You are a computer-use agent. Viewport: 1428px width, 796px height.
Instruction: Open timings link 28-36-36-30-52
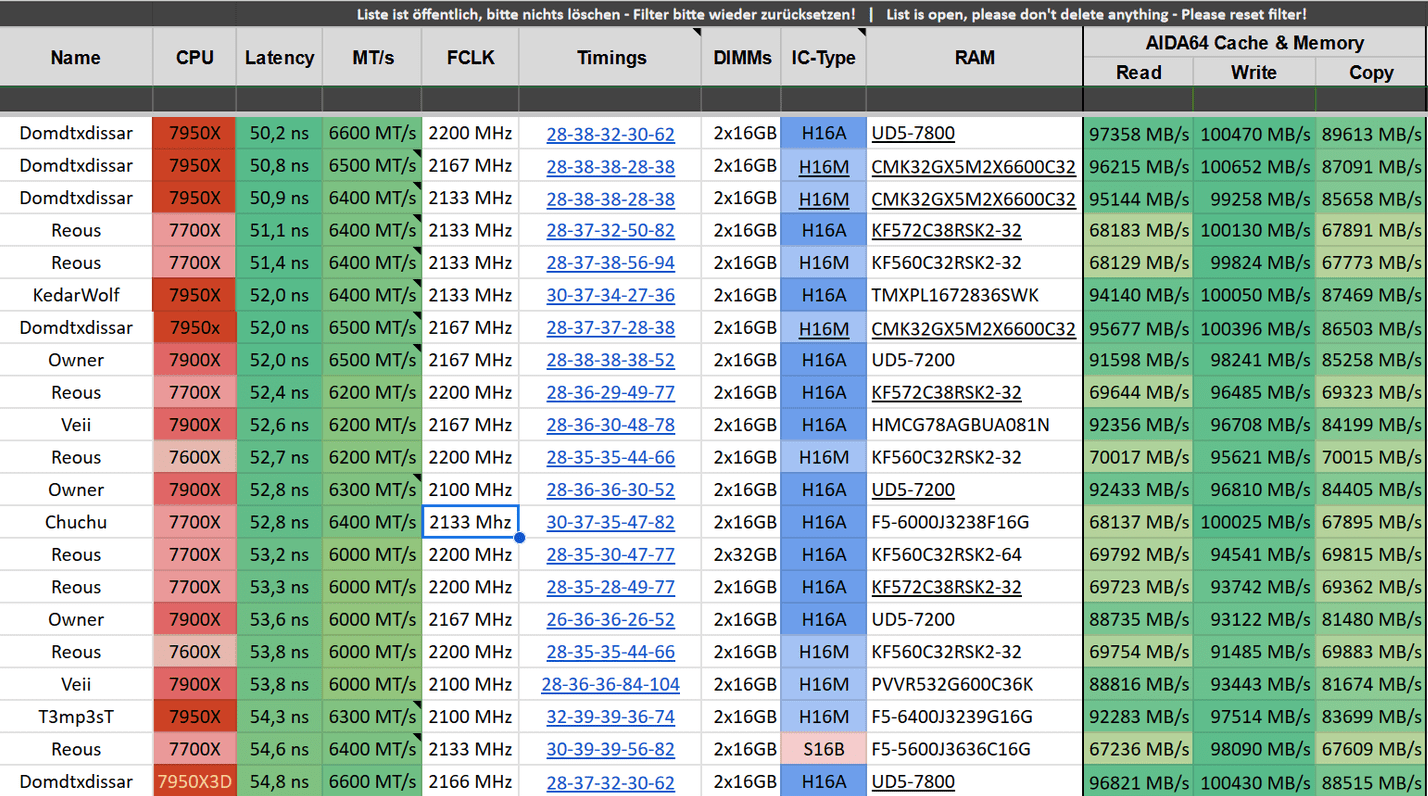coord(610,491)
